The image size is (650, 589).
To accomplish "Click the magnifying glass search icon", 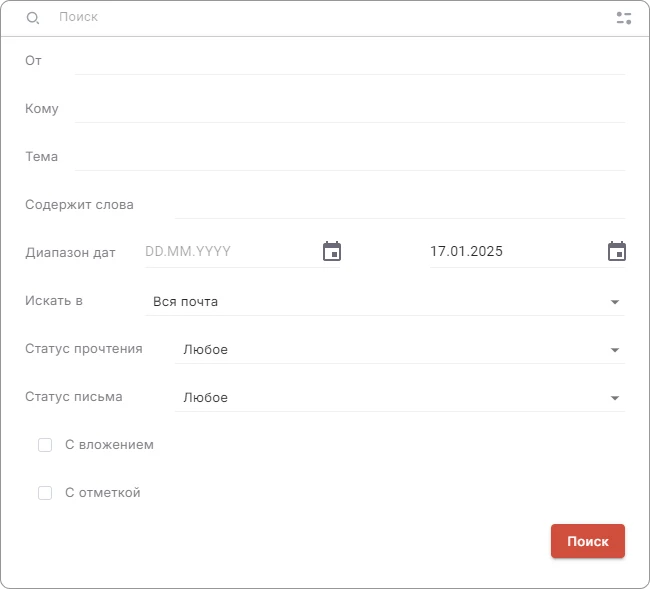I will [x=33, y=18].
